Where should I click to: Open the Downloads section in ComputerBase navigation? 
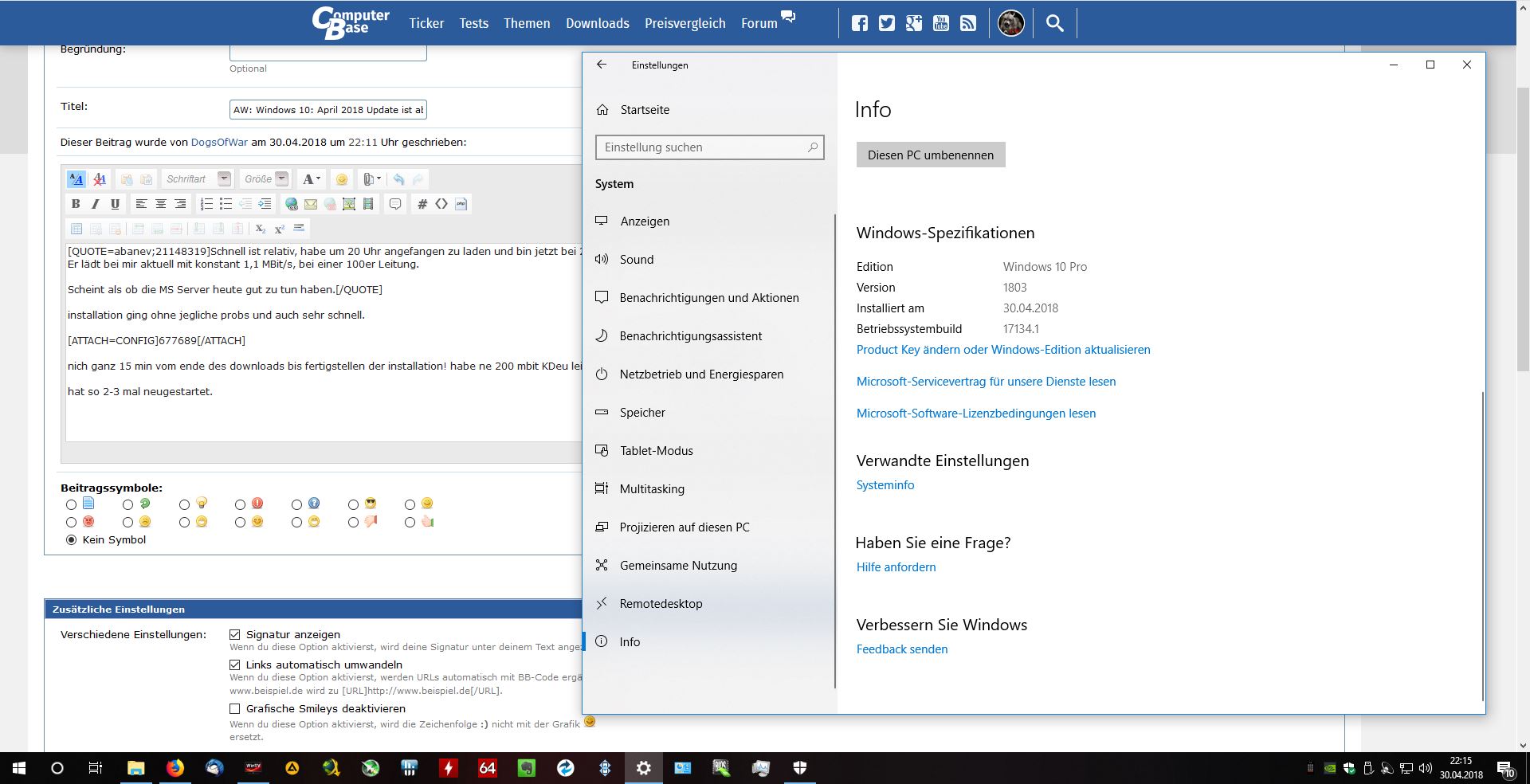click(x=598, y=23)
